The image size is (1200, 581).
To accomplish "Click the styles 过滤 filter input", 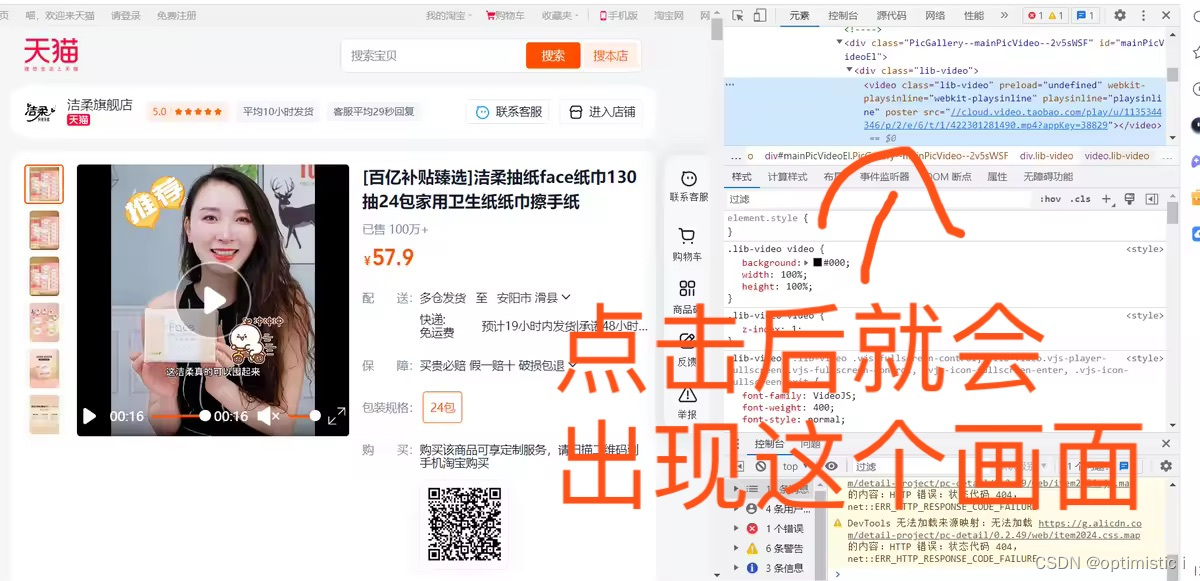I will [x=880, y=199].
